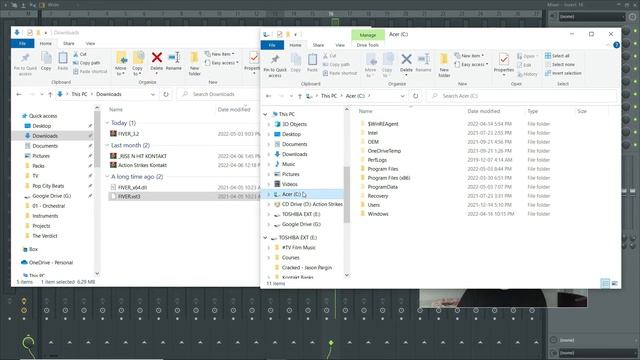Refresh the Acer (C:) window address bar
This screenshot has height=360, width=640.
416,96
